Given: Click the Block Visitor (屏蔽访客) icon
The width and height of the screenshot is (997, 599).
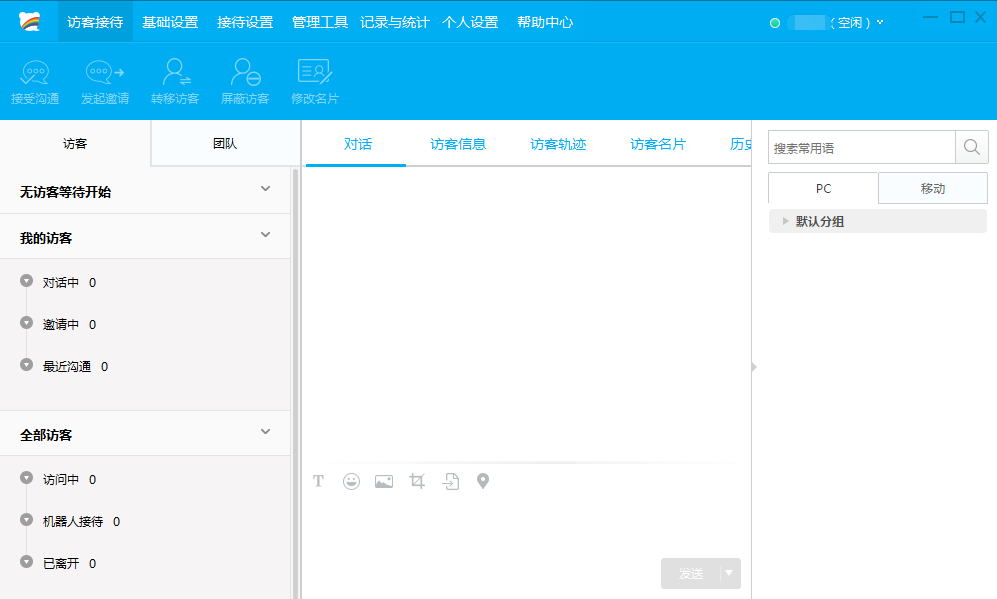Looking at the screenshot, I should pyautogui.click(x=245, y=73).
